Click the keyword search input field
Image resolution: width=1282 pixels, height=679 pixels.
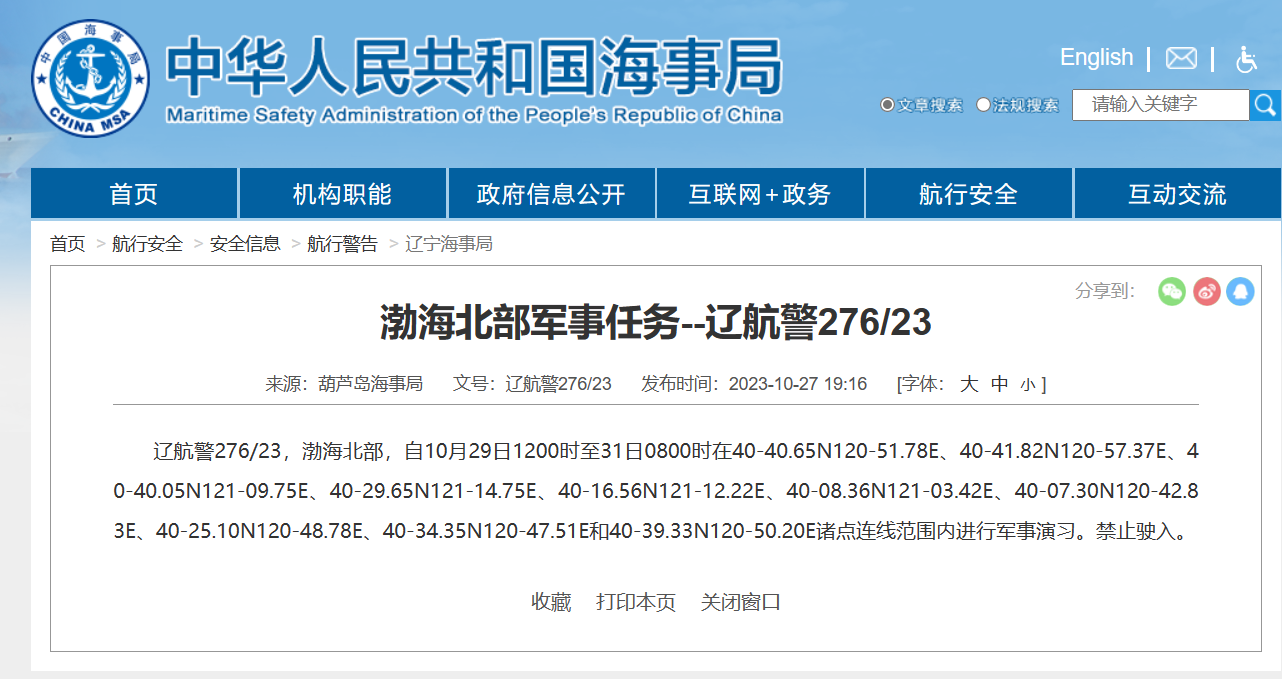[1160, 105]
